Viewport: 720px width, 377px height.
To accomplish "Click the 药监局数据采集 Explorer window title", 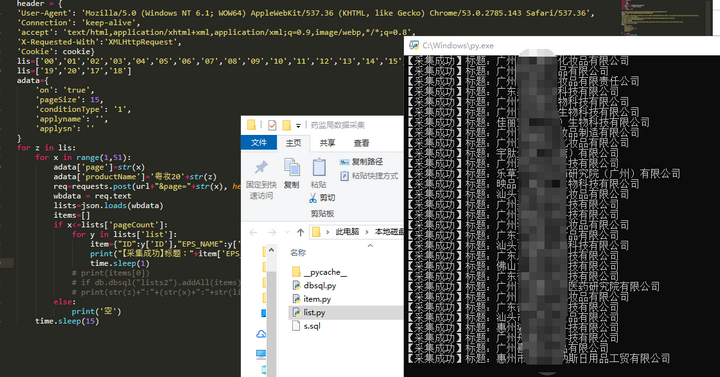I will click(338, 125).
